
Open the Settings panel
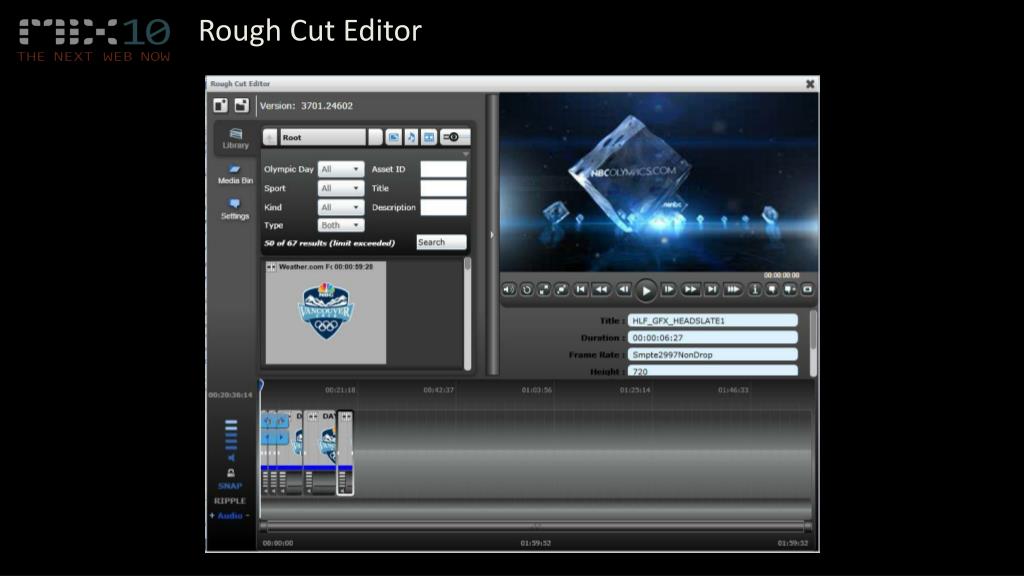click(235, 210)
